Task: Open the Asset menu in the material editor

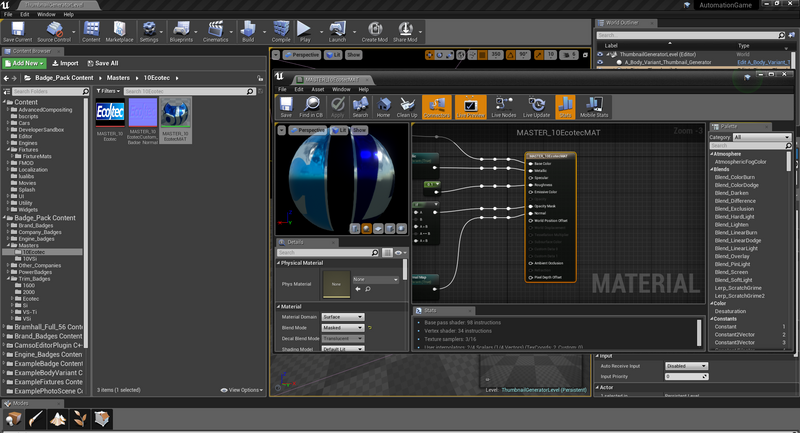Action: [x=320, y=89]
